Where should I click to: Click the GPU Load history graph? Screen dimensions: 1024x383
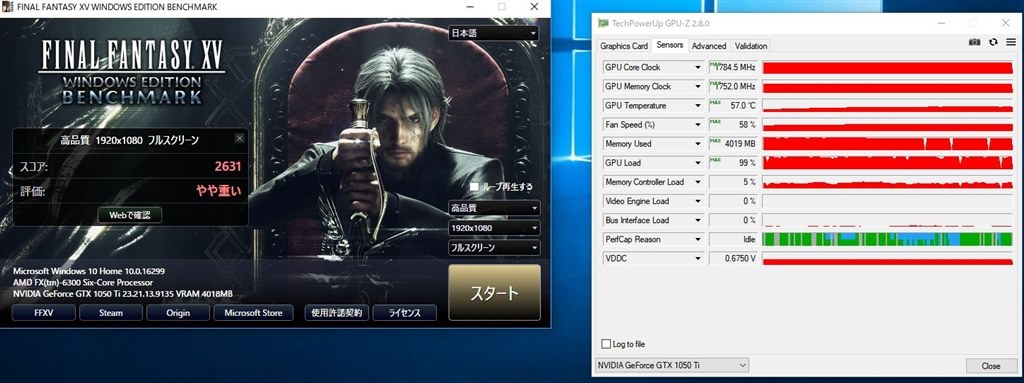887,163
